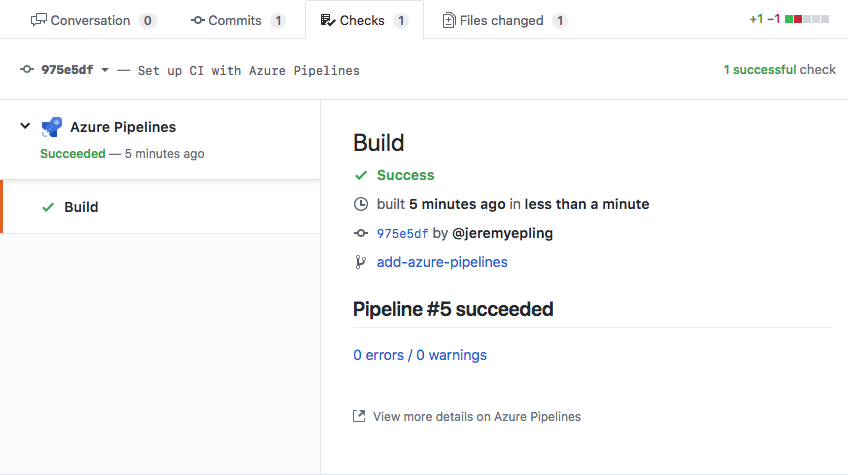Select the Checks tab
This screenshot has height=475, width=848.
(364, 21)
